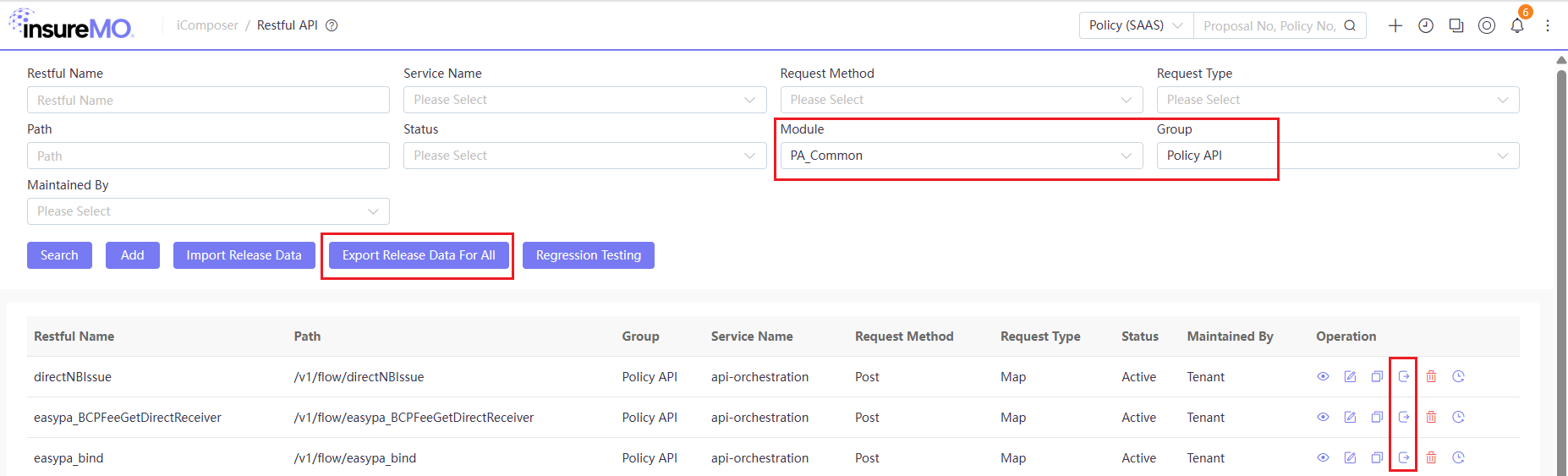Click Export Release Data For All button
Screen dimensions: 1568x476
coord(419,255)
